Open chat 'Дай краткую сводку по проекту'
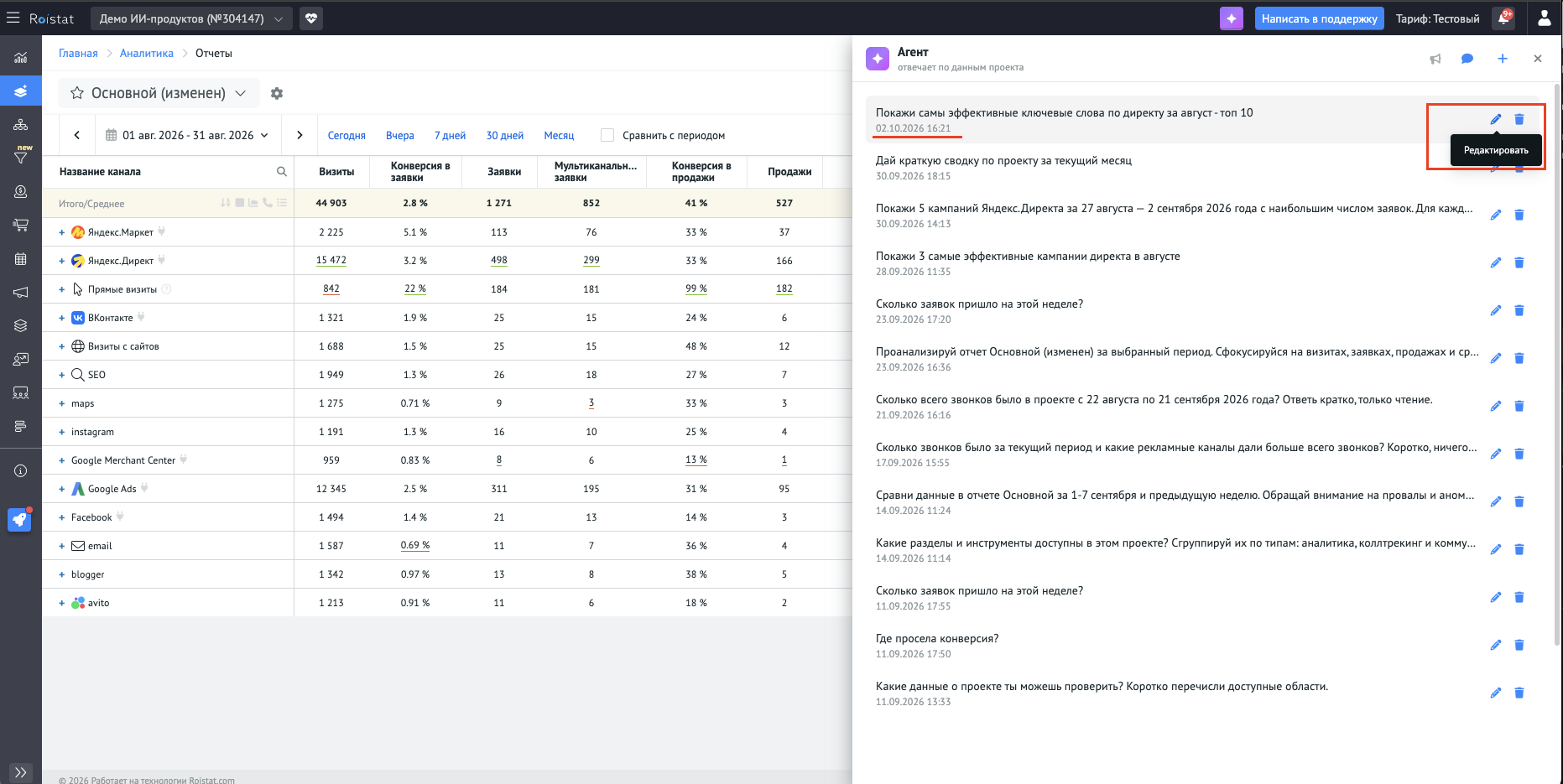The height and width of the screenshot is (784, 1563). pyautogui.click(x=1003, y=160)
